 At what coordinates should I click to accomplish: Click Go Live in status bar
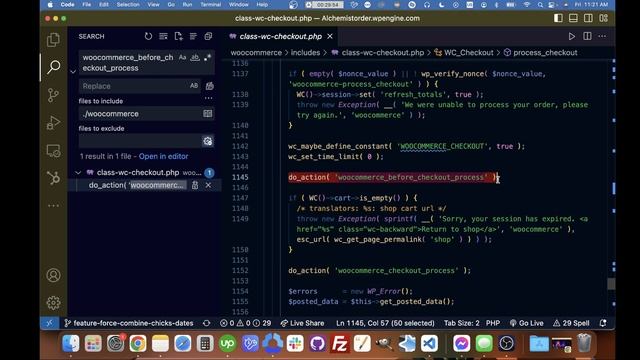526,323
